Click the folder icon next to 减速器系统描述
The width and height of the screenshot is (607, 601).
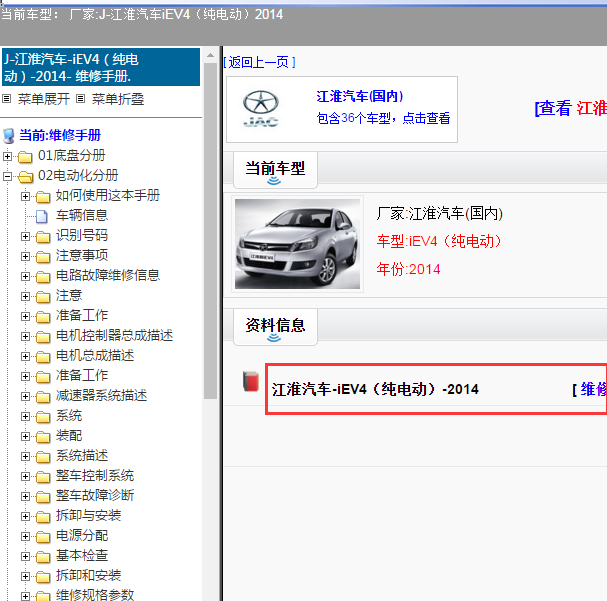coord(43,397)
